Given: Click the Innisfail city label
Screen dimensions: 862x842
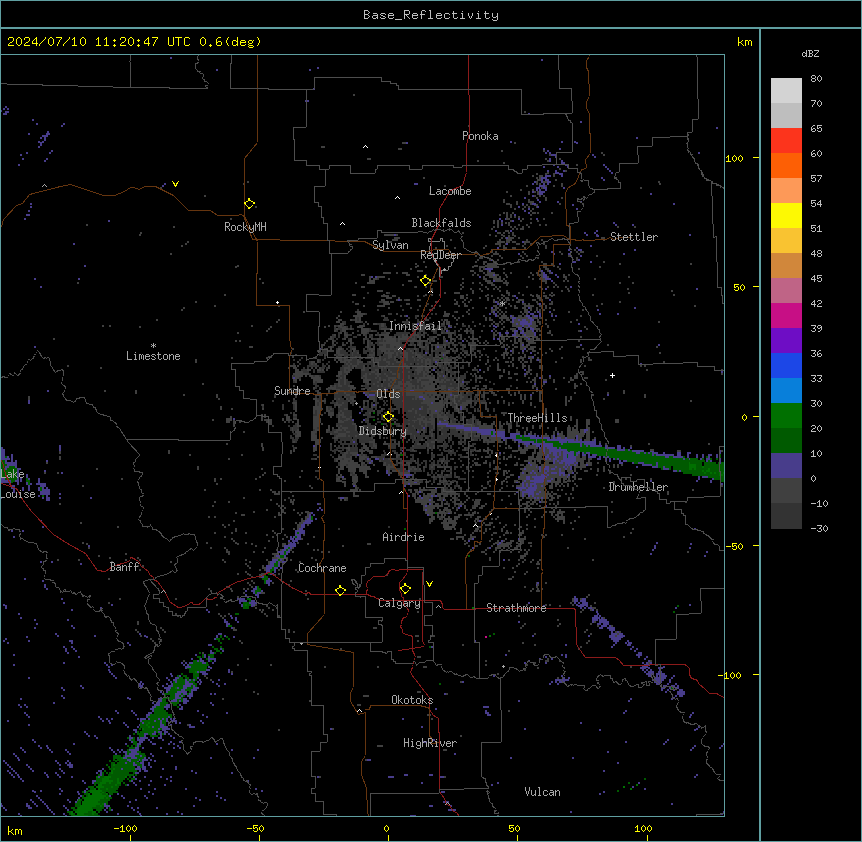Looking at the screenshot, I should [x=415, y=326].
